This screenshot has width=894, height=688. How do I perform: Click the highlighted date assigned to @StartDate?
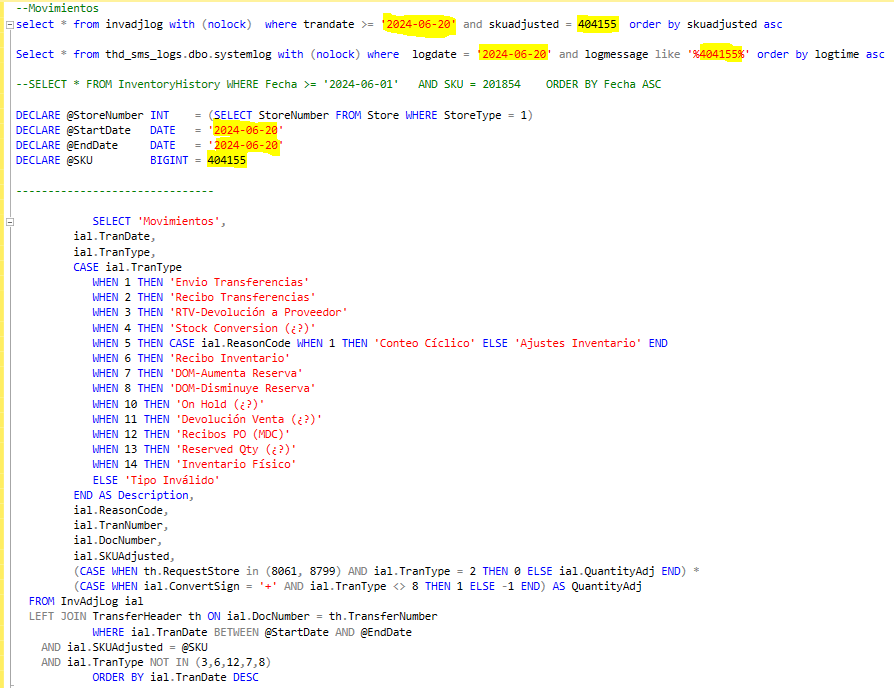coord(246,130)
